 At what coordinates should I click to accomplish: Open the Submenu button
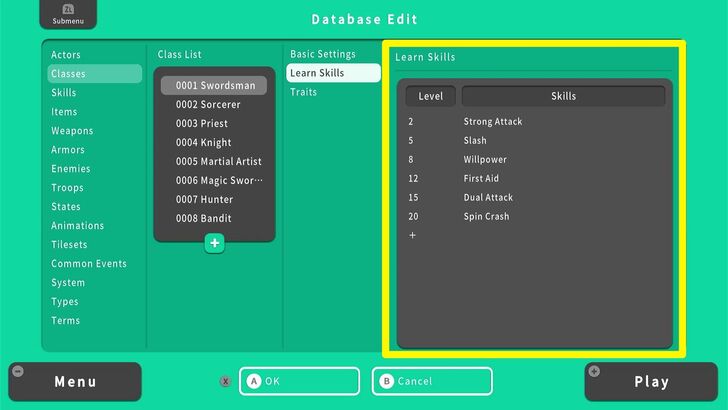[x=68, y=14]
